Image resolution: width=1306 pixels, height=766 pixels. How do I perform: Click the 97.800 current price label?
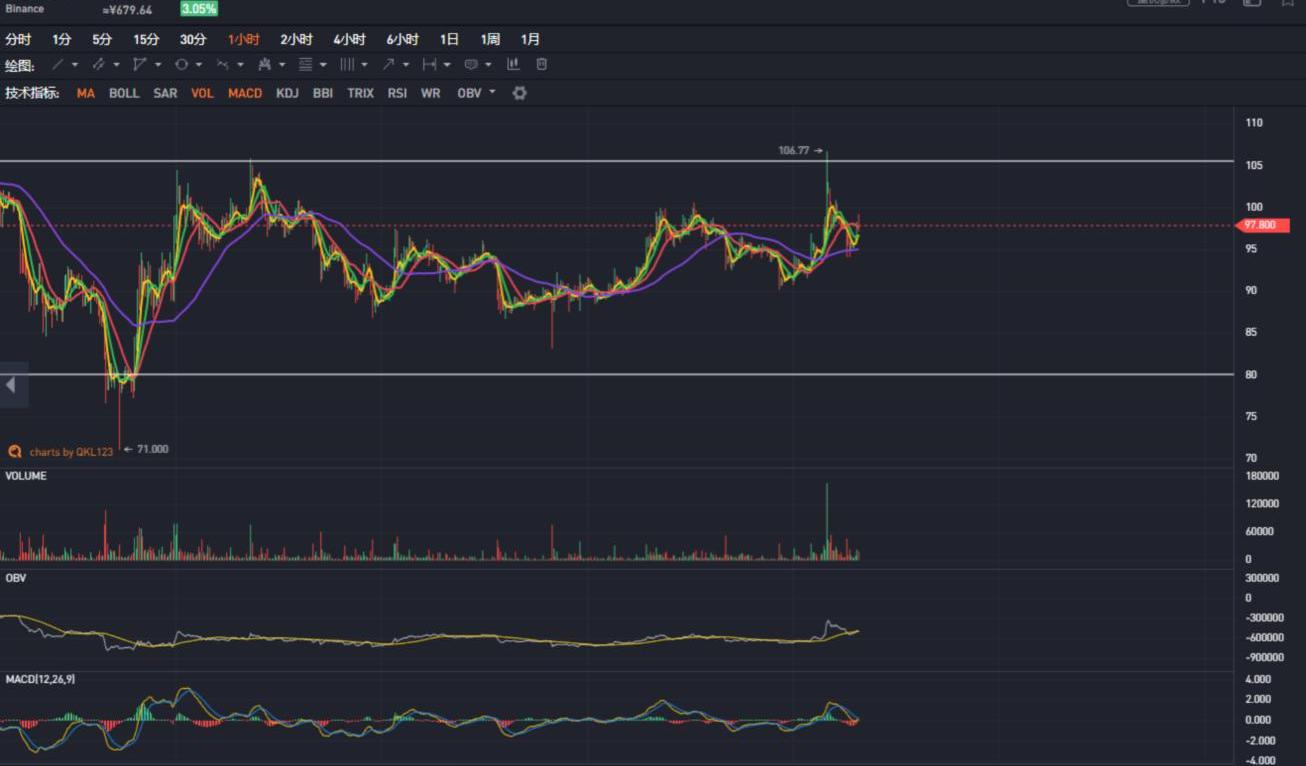(x=1259, y=225)
